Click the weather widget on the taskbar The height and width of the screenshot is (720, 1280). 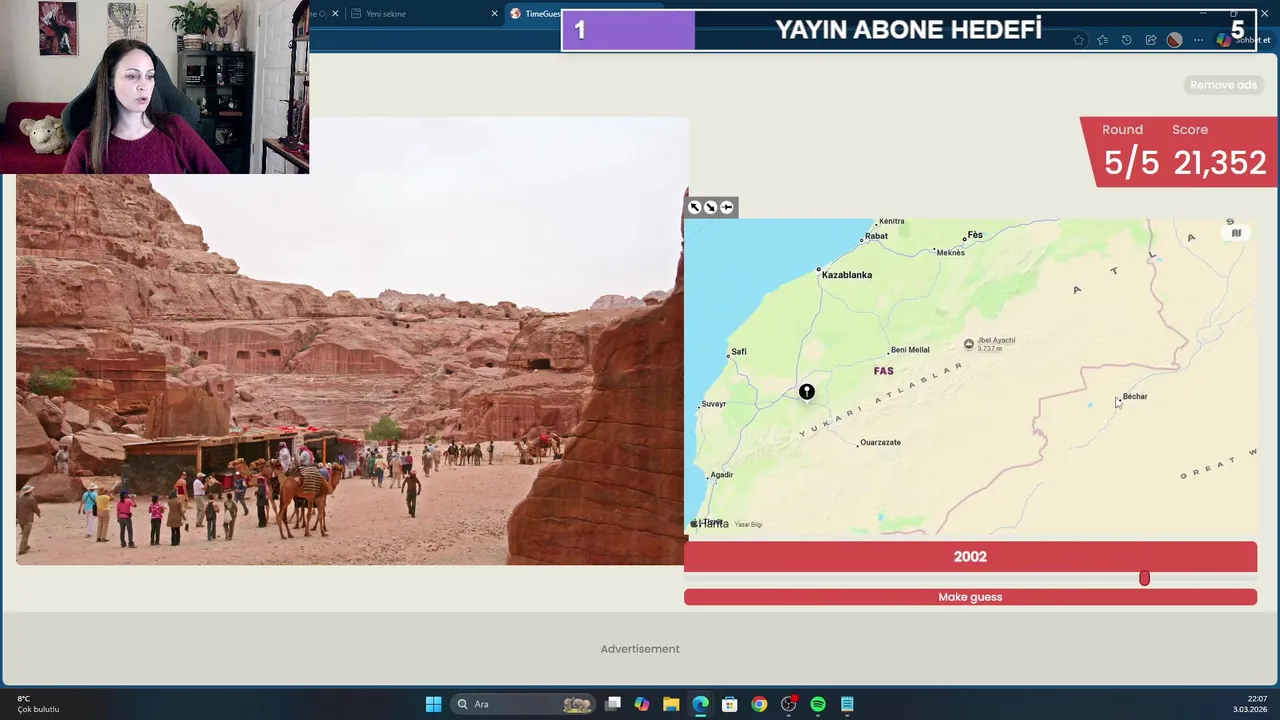click(x=38, y=704)
